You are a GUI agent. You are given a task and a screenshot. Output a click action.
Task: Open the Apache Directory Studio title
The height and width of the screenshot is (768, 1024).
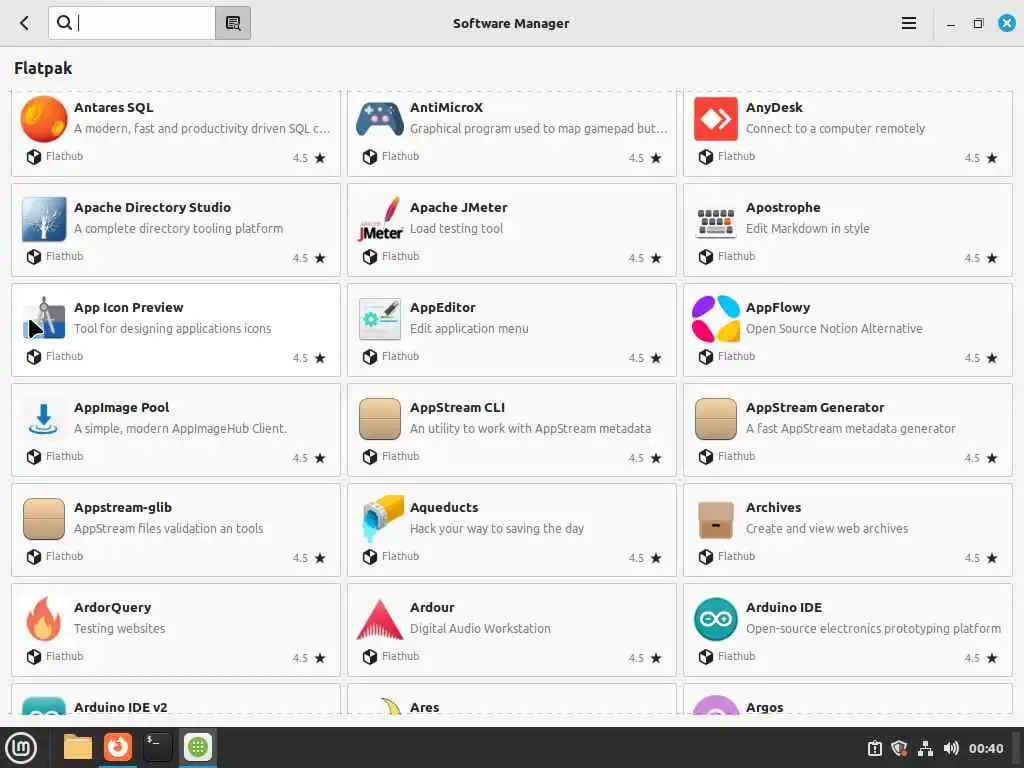click(x=152, y=207)
